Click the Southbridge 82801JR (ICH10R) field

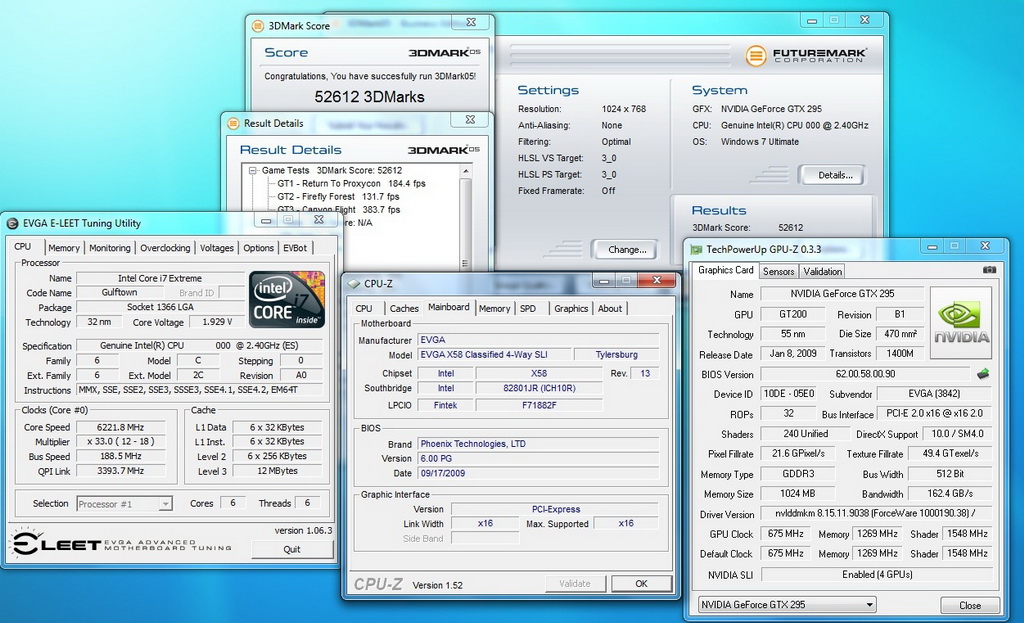(539, 388)
